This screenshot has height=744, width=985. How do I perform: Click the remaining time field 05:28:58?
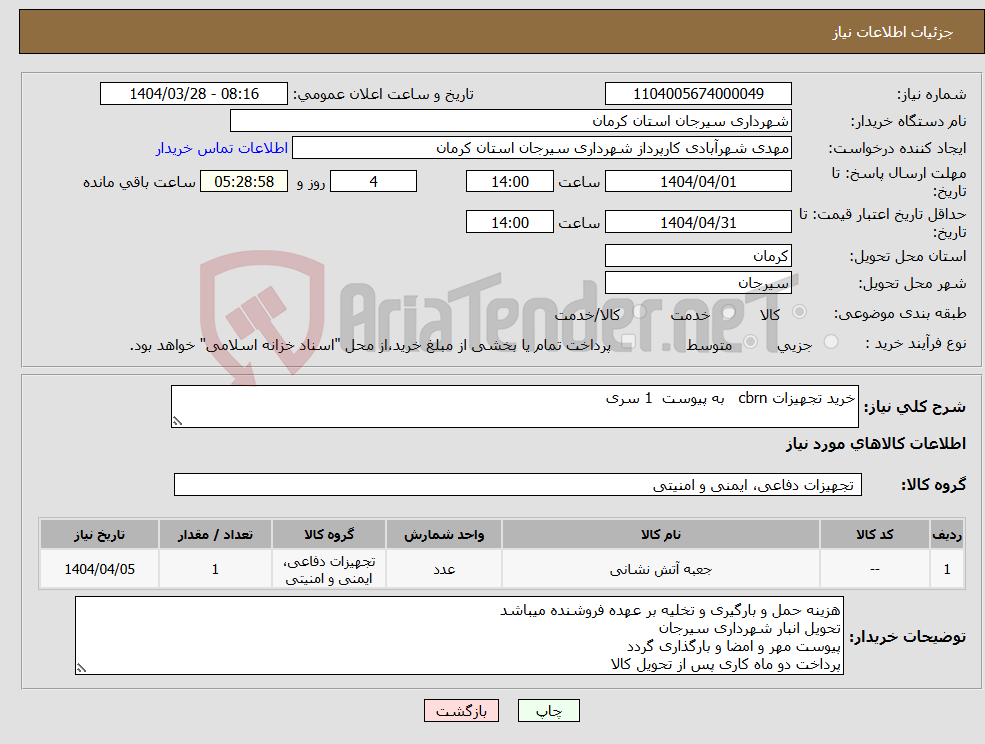(x=244, y=182)
